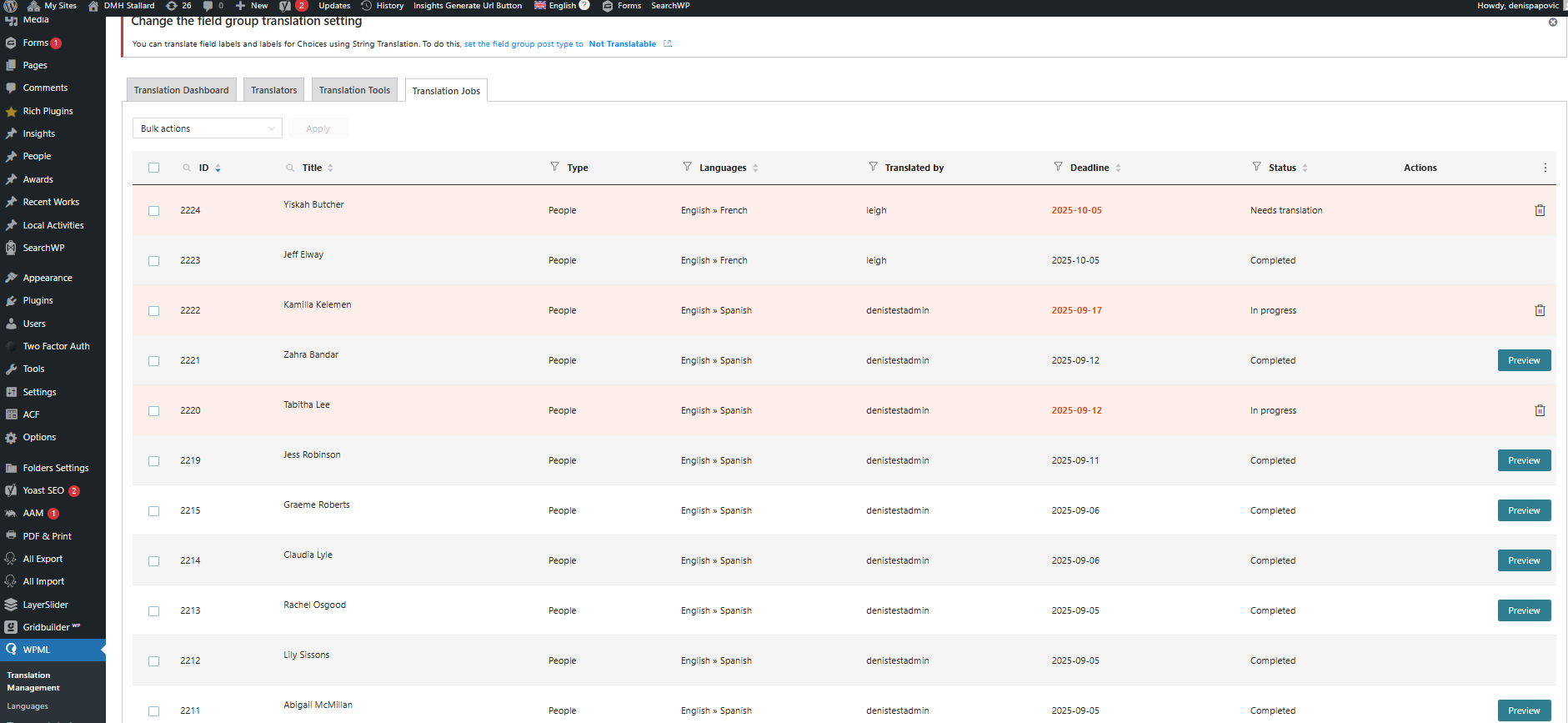
Task: Click the Deadline column filter icon
Action: pyautogui.click(x=1058, y=167)
